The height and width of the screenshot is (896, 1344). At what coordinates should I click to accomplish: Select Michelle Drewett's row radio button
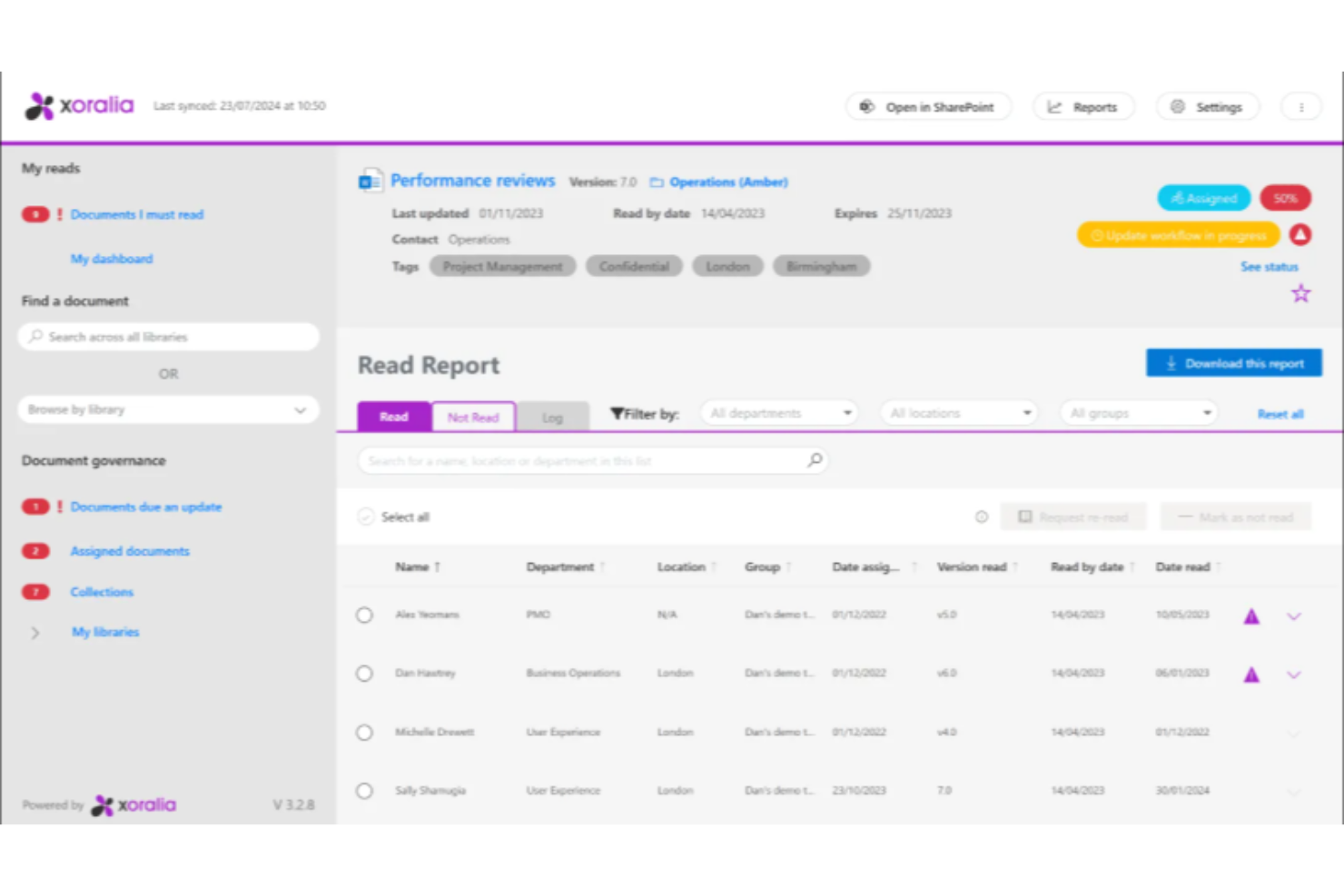[364, 733]
